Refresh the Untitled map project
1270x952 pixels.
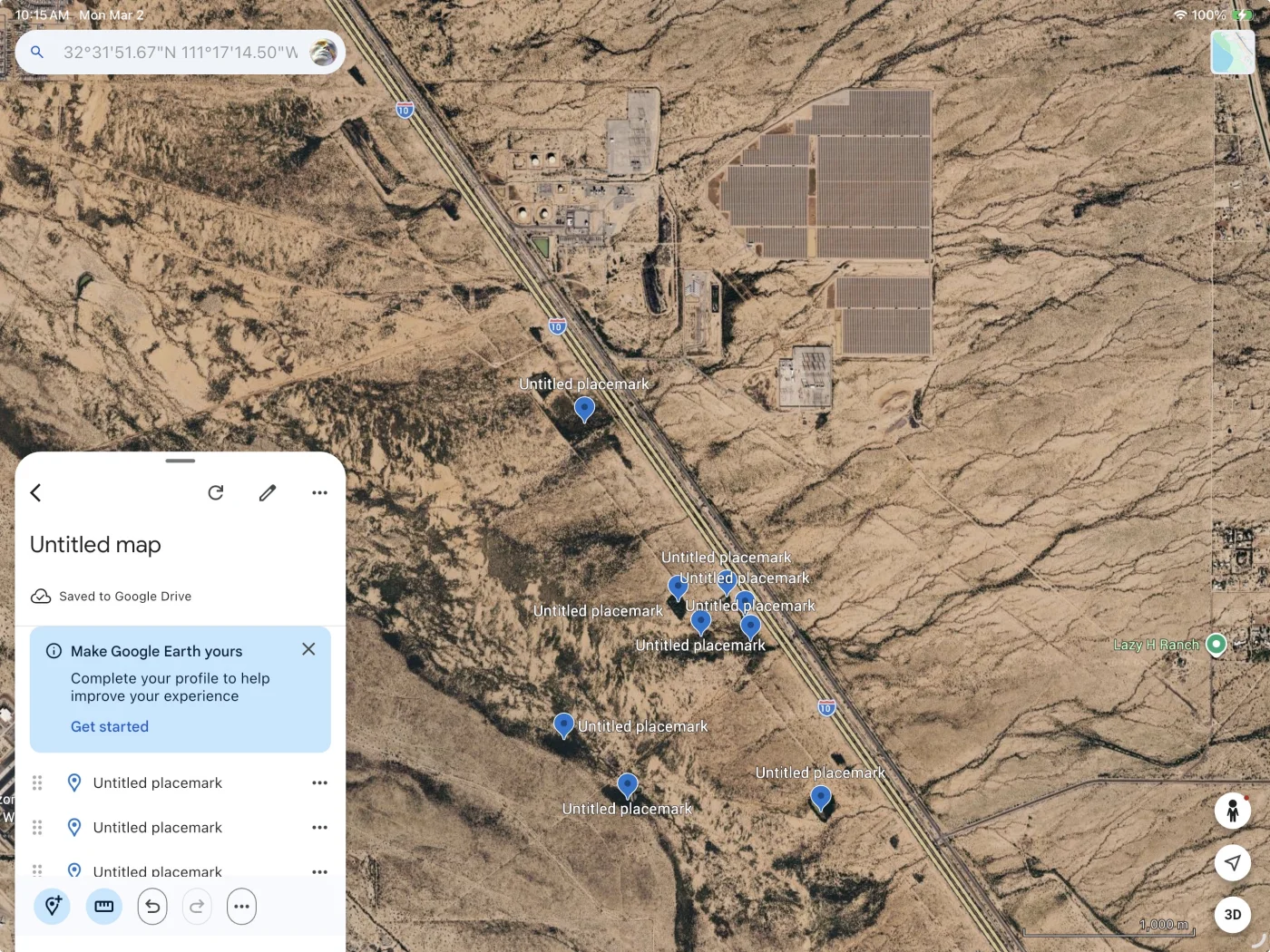click(x=216, y=492)
